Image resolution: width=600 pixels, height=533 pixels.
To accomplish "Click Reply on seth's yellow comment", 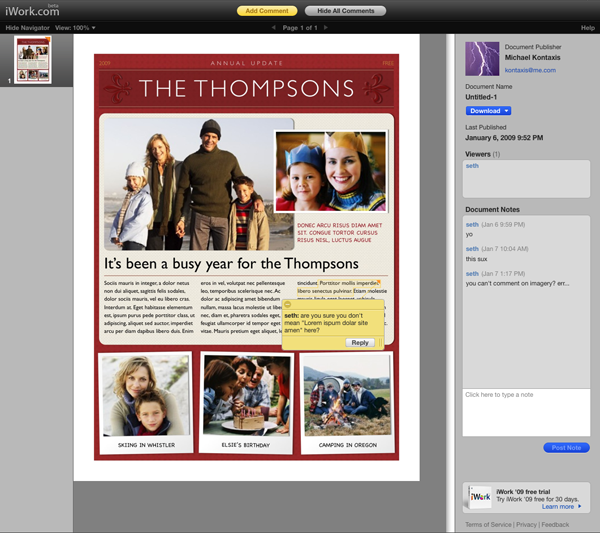I will click(361, 342).
